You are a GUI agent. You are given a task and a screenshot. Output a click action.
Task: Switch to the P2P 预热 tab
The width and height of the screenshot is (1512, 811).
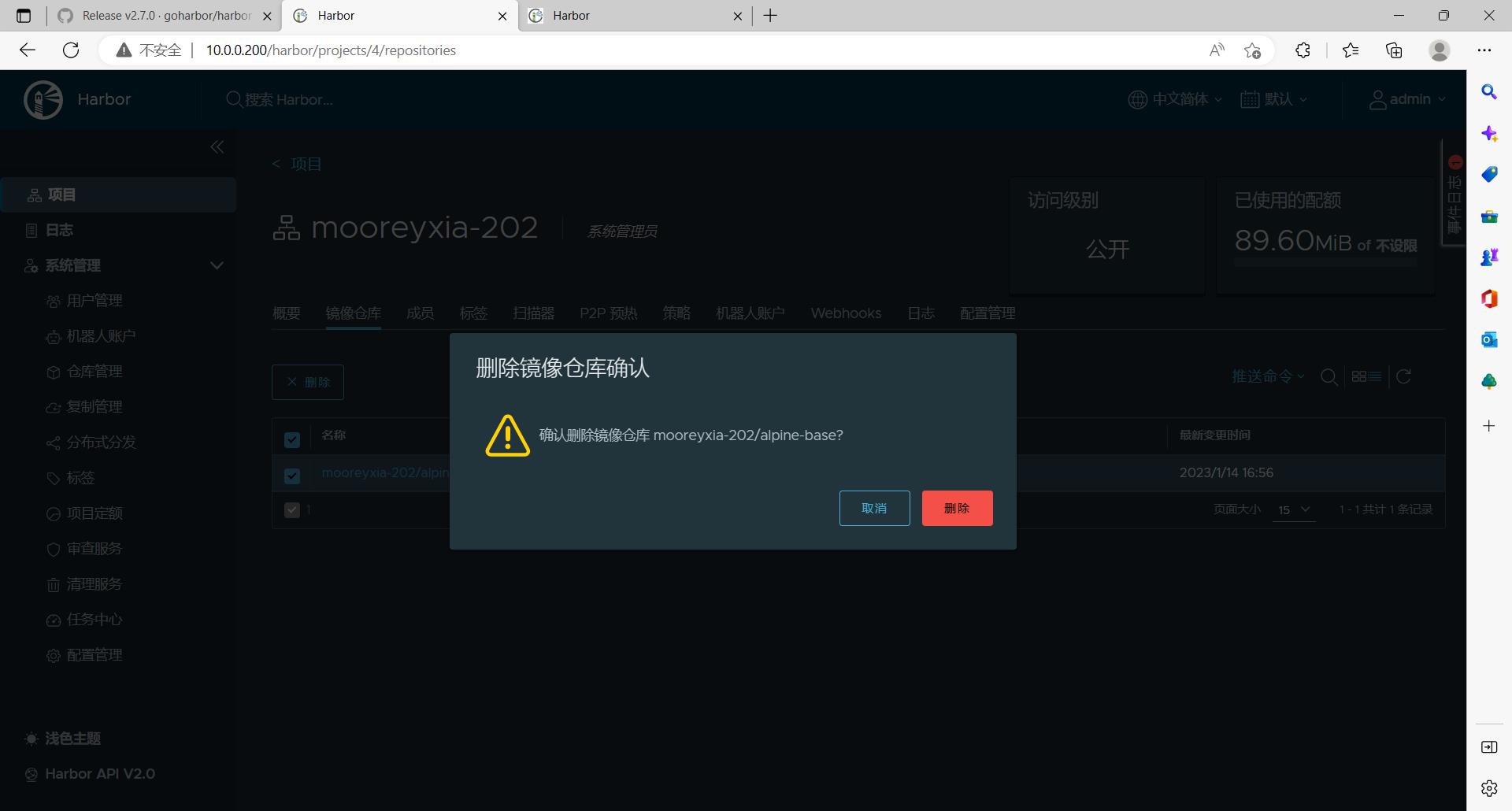[609, 313]
